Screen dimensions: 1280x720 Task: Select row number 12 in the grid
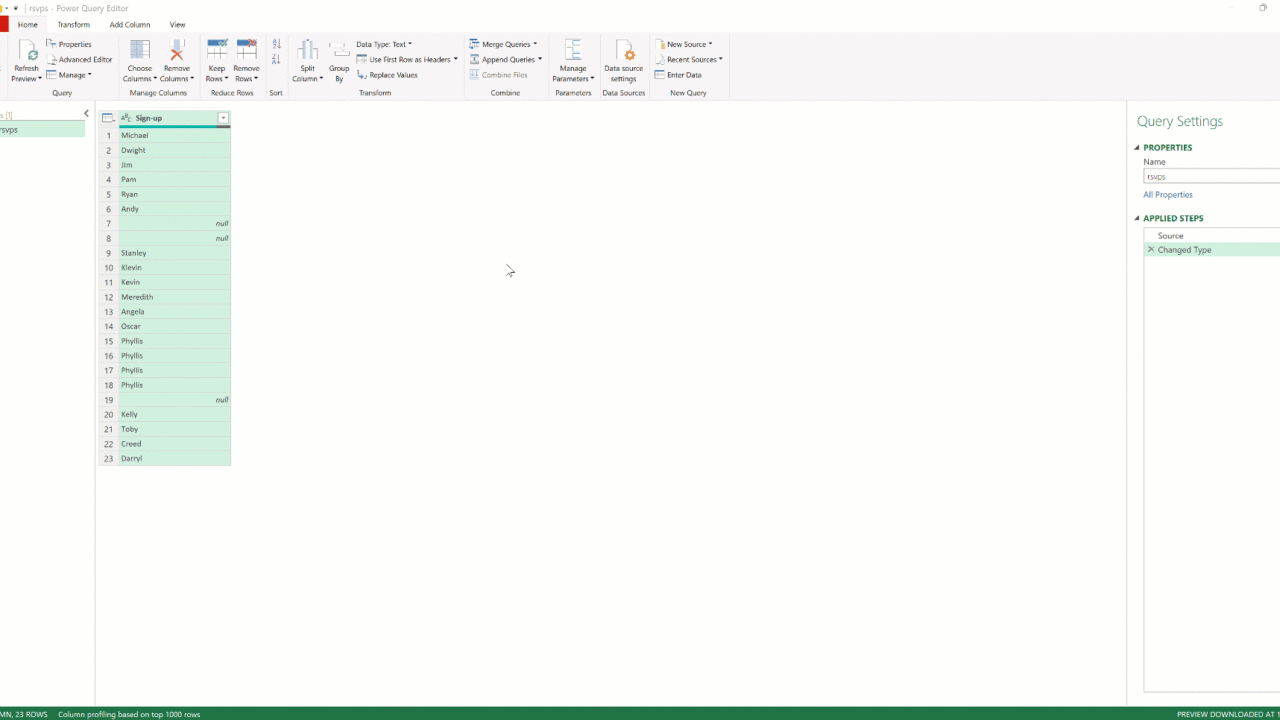click(108, 297)
